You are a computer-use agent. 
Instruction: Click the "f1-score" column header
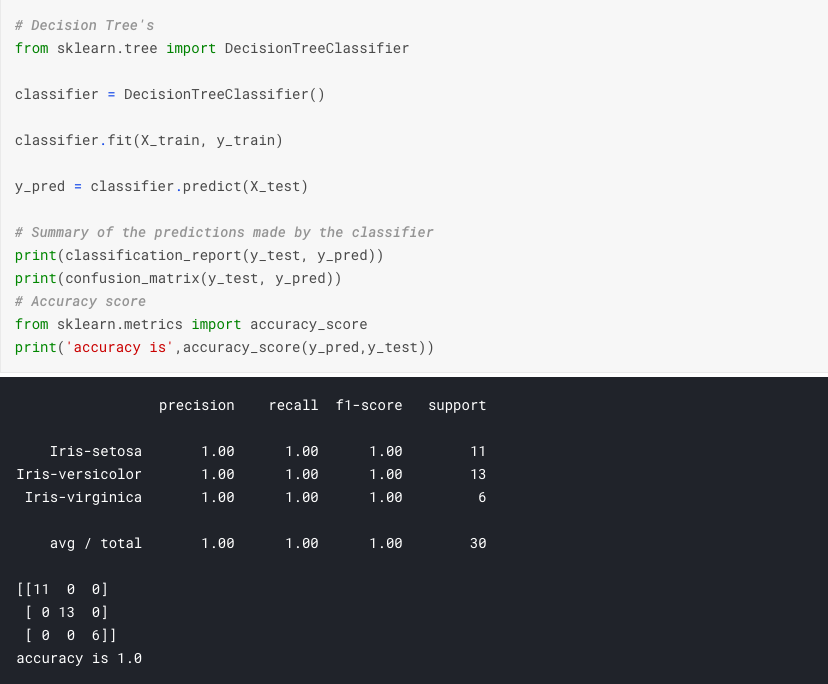[369, 405]
